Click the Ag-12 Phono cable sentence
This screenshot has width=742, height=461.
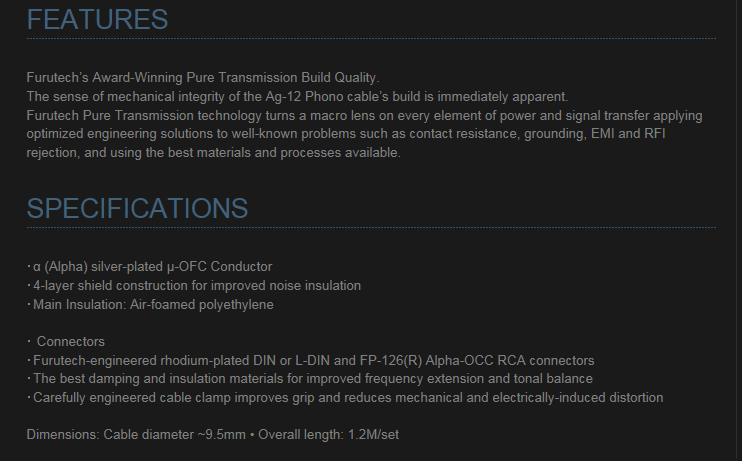297,97
